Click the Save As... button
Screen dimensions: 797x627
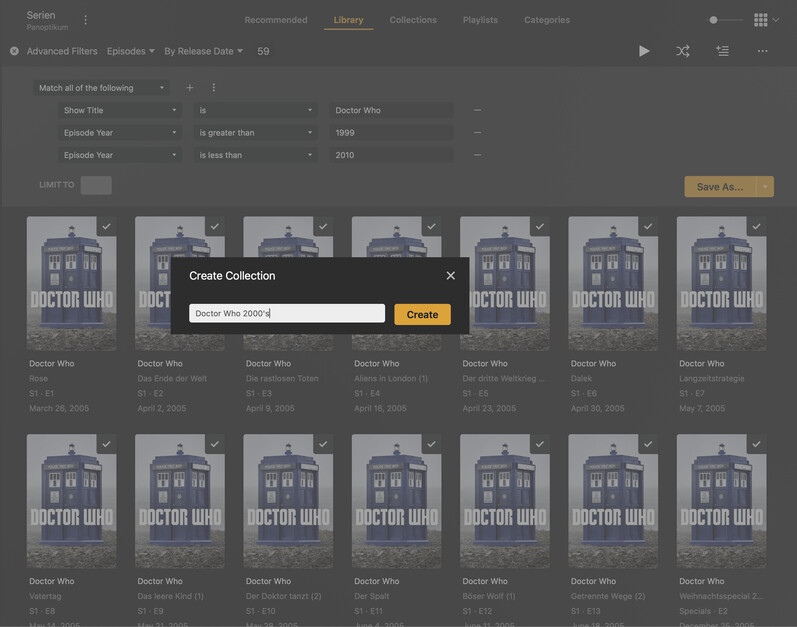[x=720, y=186]
